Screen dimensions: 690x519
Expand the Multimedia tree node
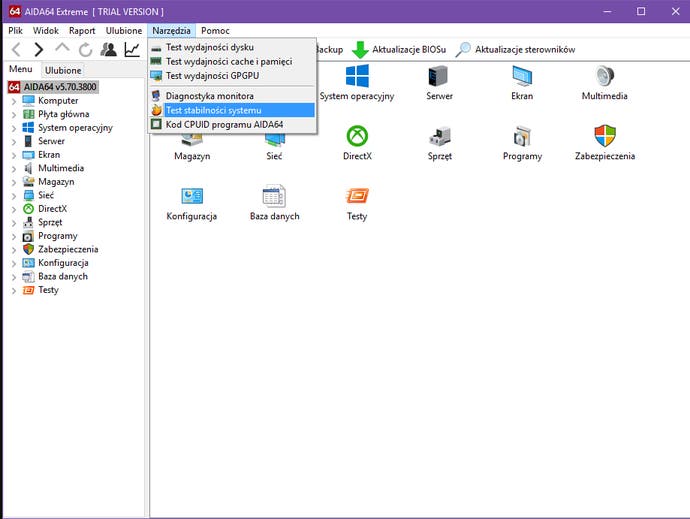[x=14, y=169]
